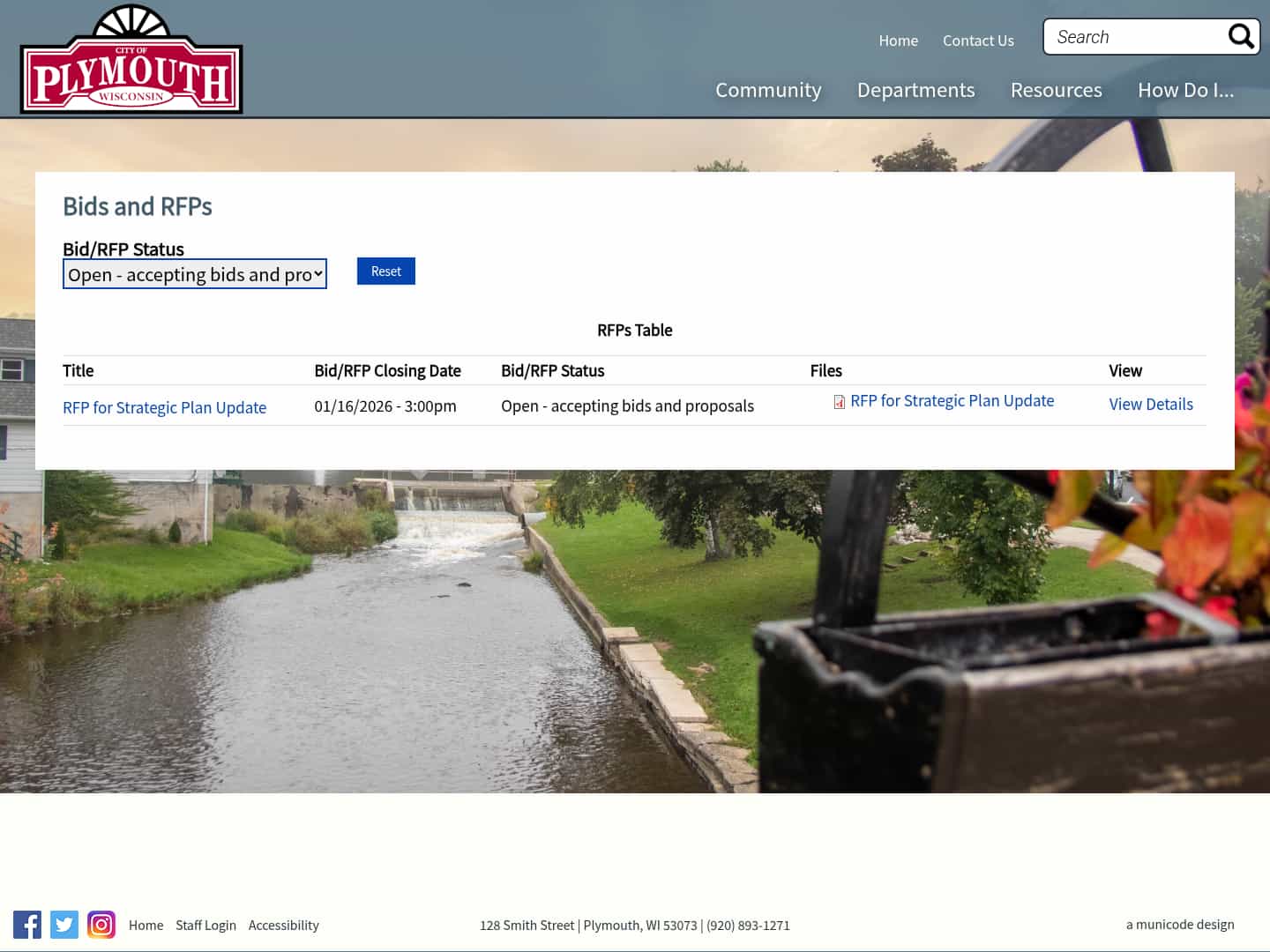Open the City of Plymouth Facebook page

(27, 925)
